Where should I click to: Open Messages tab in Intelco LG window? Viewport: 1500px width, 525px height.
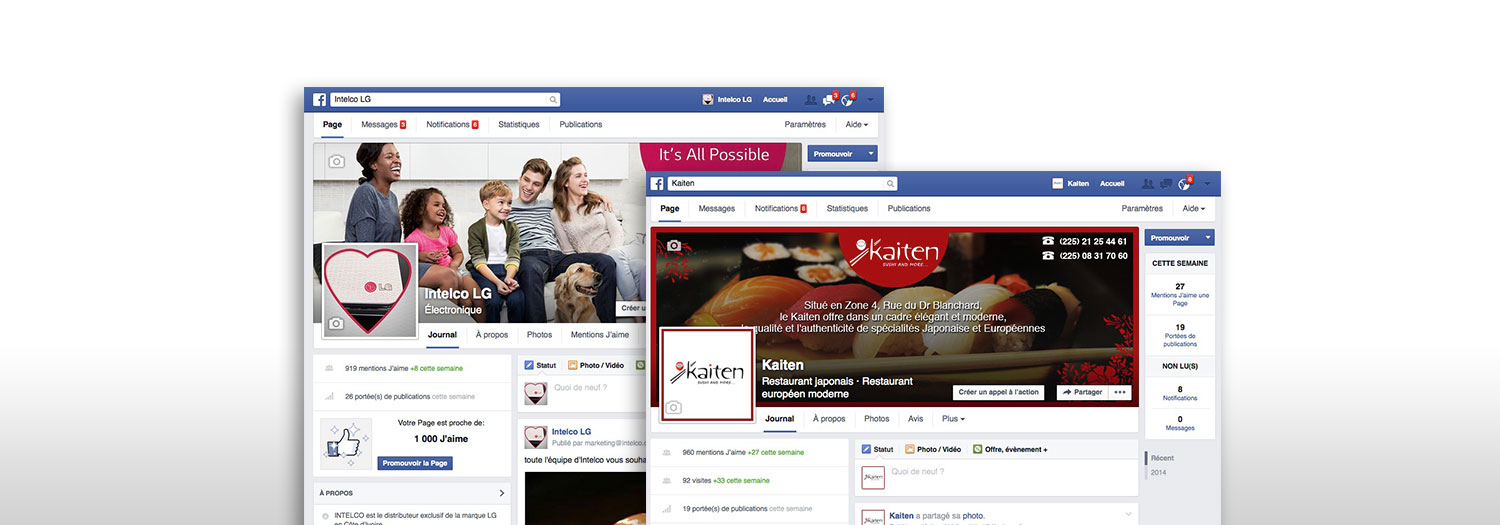(x=383, y=125)
